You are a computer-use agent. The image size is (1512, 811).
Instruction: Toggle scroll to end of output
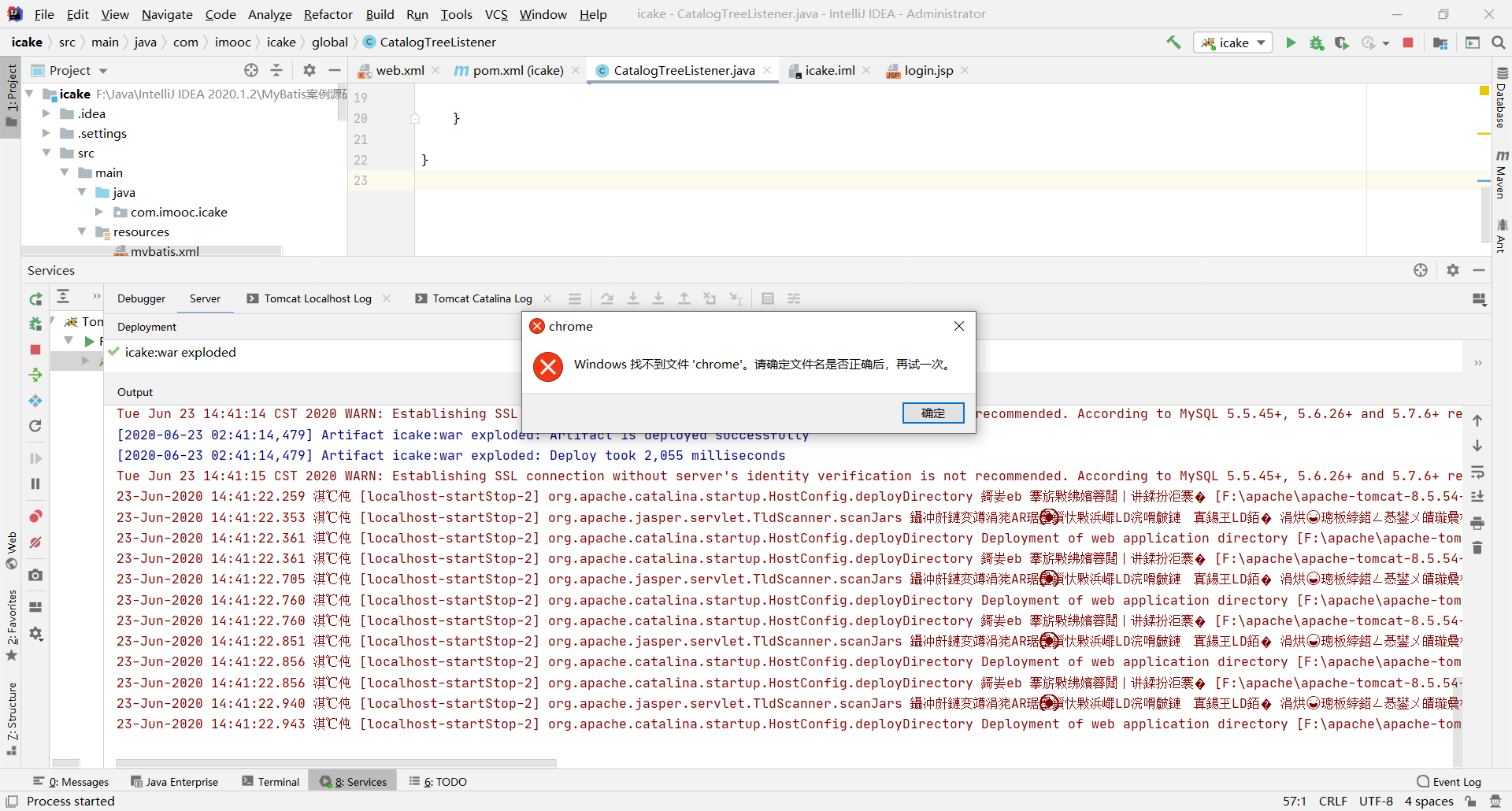coord(1477,497)
